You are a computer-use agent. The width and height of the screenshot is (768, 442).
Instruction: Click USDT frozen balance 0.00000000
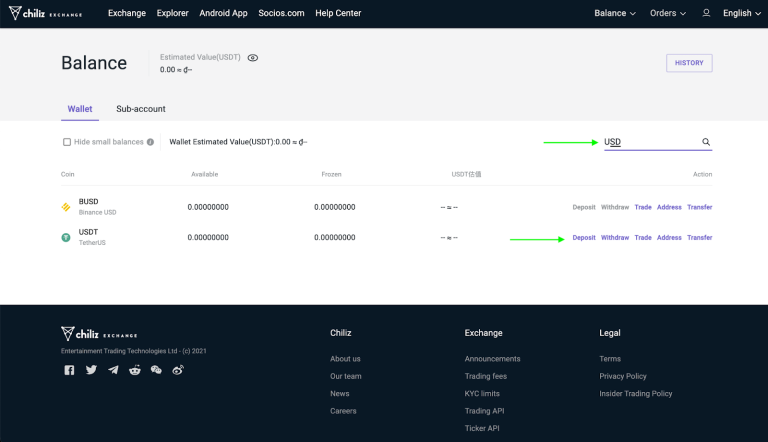pyautogui.click(x=335, y=238)
